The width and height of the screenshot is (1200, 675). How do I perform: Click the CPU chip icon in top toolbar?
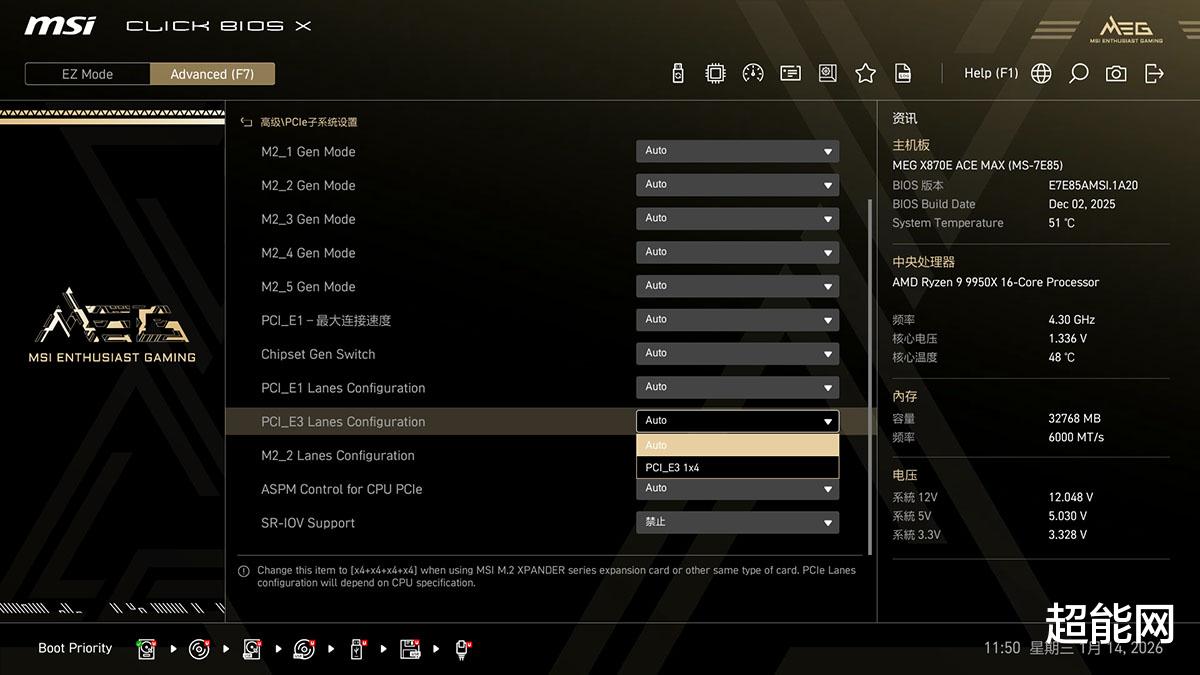pos(715,73)
